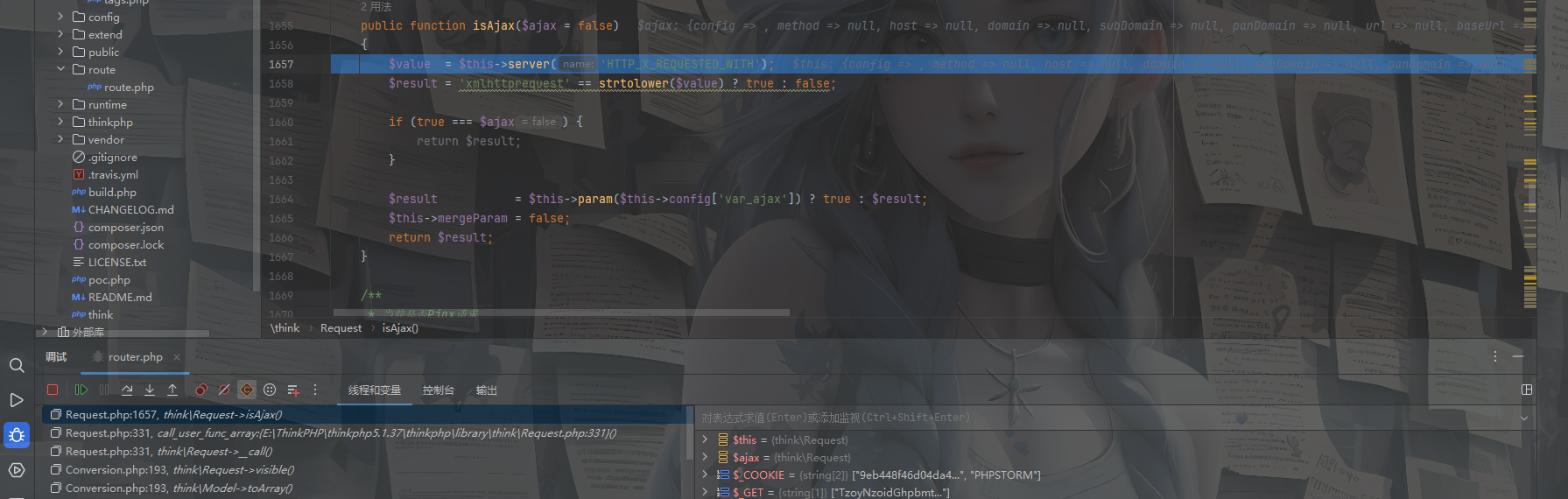Viewport: 1568px width, 499px height.
Task: Click the Step Into debug icon
Action: coord(150,390)
